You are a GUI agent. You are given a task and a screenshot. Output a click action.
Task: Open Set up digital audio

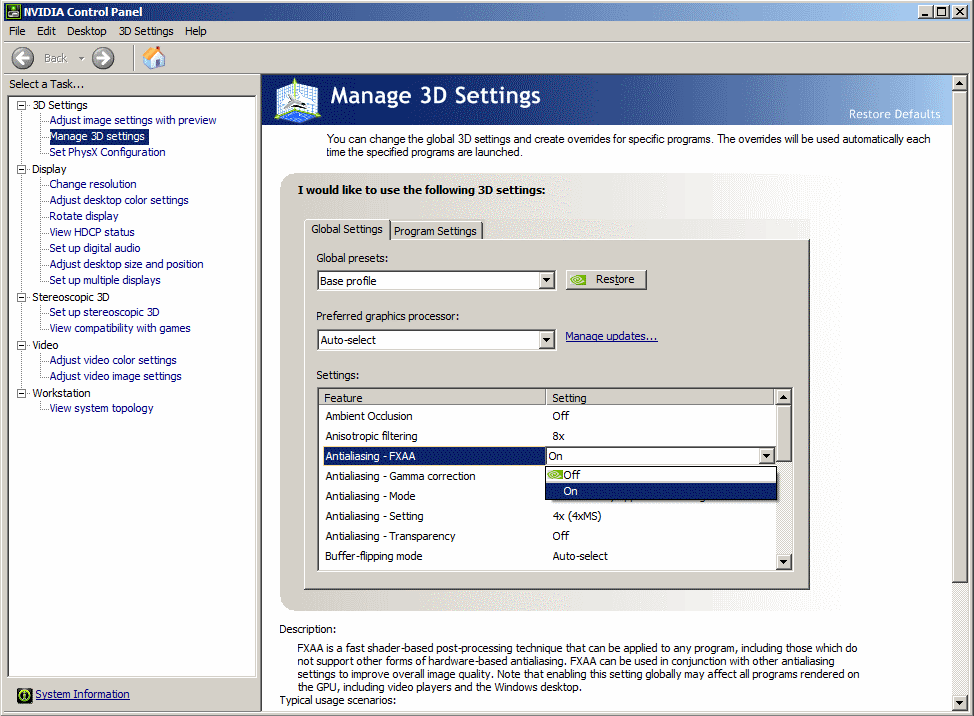click(95, 248)
